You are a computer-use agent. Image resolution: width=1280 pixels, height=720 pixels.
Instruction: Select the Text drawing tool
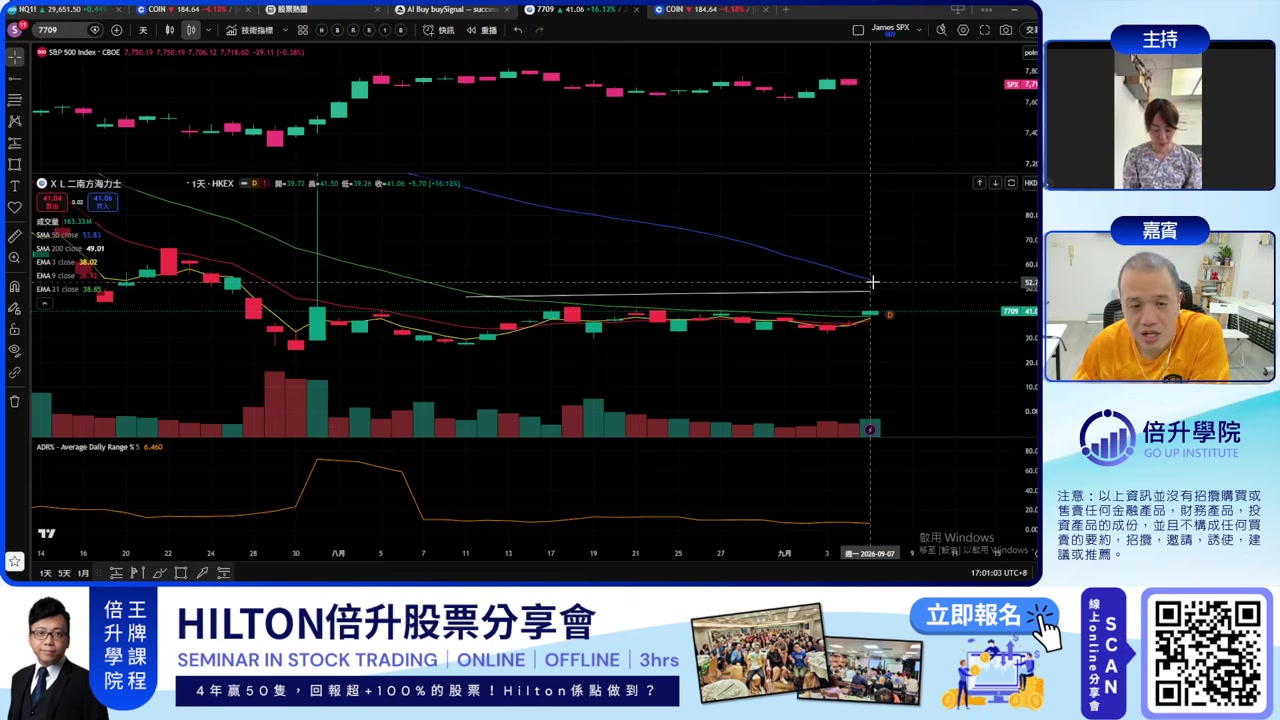coord(14,186)
